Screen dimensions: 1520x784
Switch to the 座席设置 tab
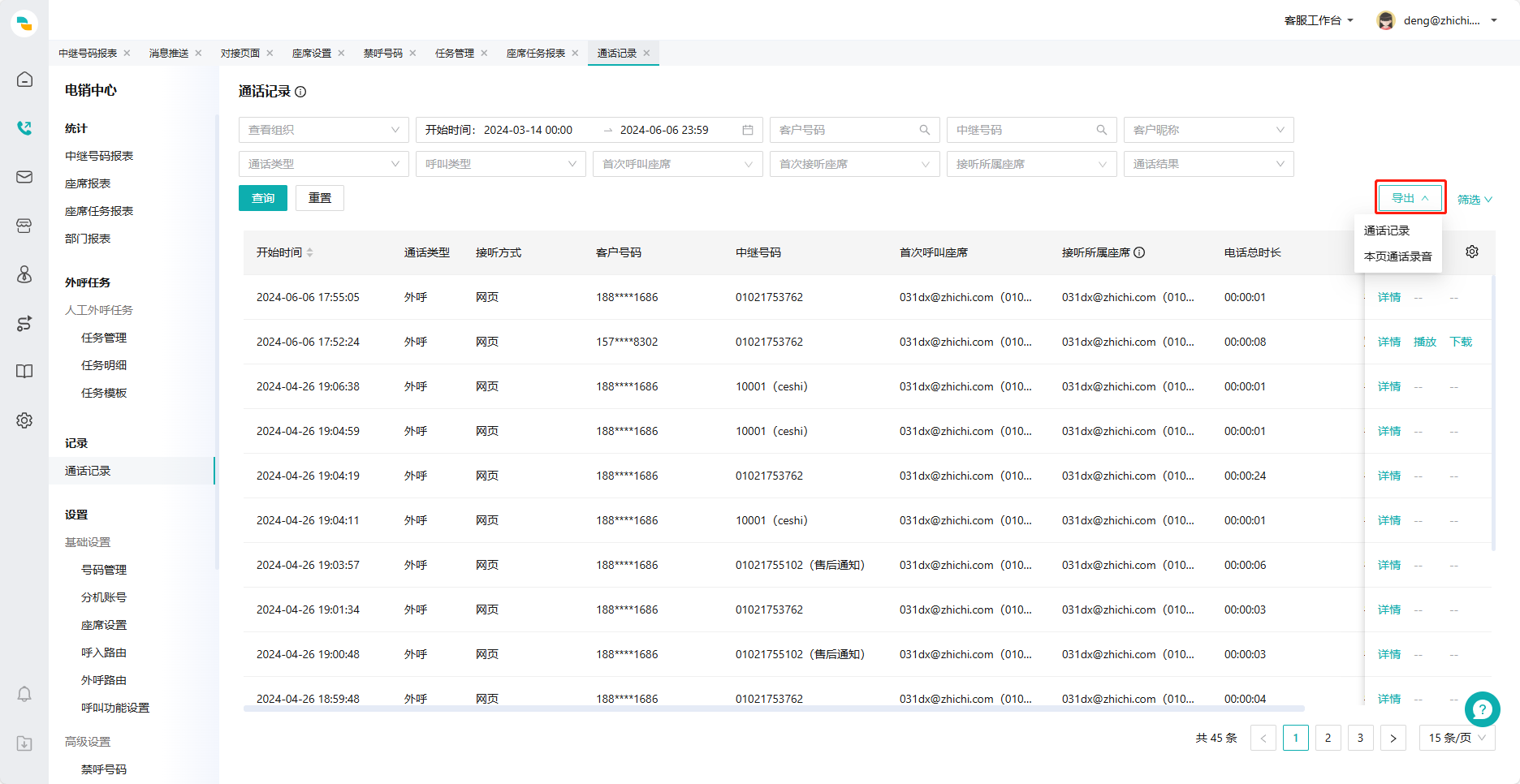312,53
